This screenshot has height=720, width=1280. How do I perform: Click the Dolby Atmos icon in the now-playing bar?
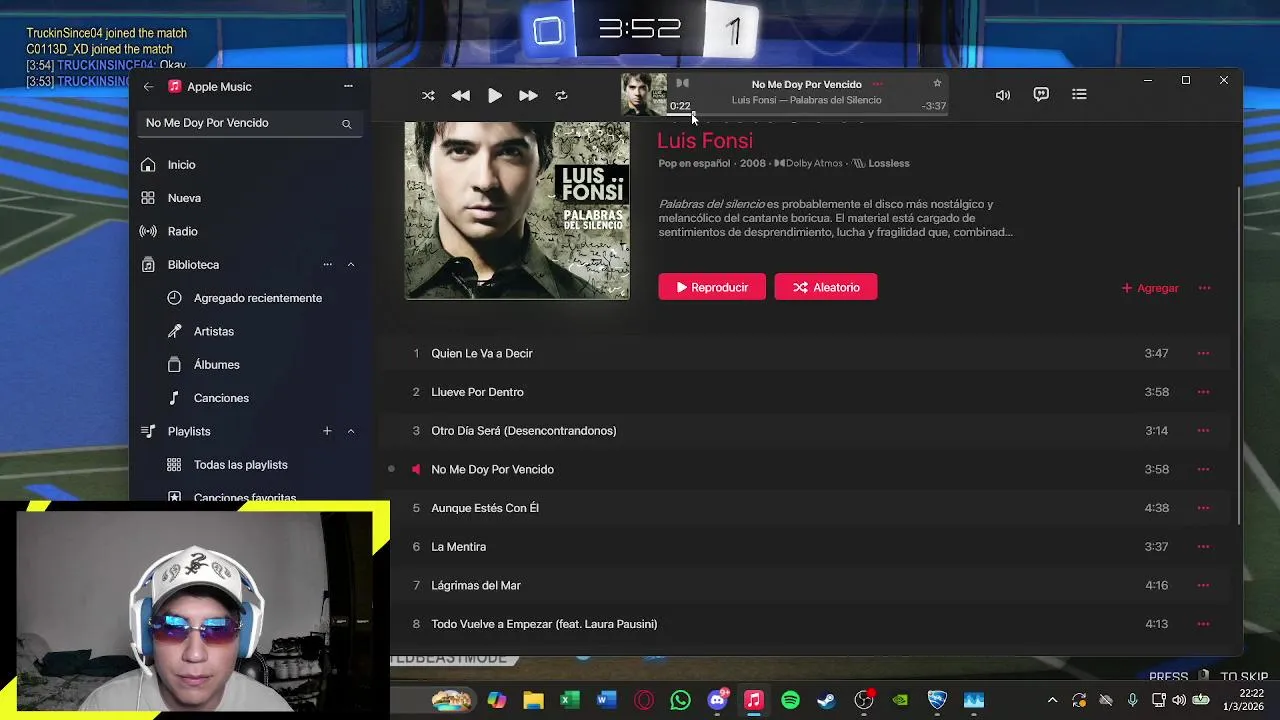pyautogui.click(x=682, y=83)
